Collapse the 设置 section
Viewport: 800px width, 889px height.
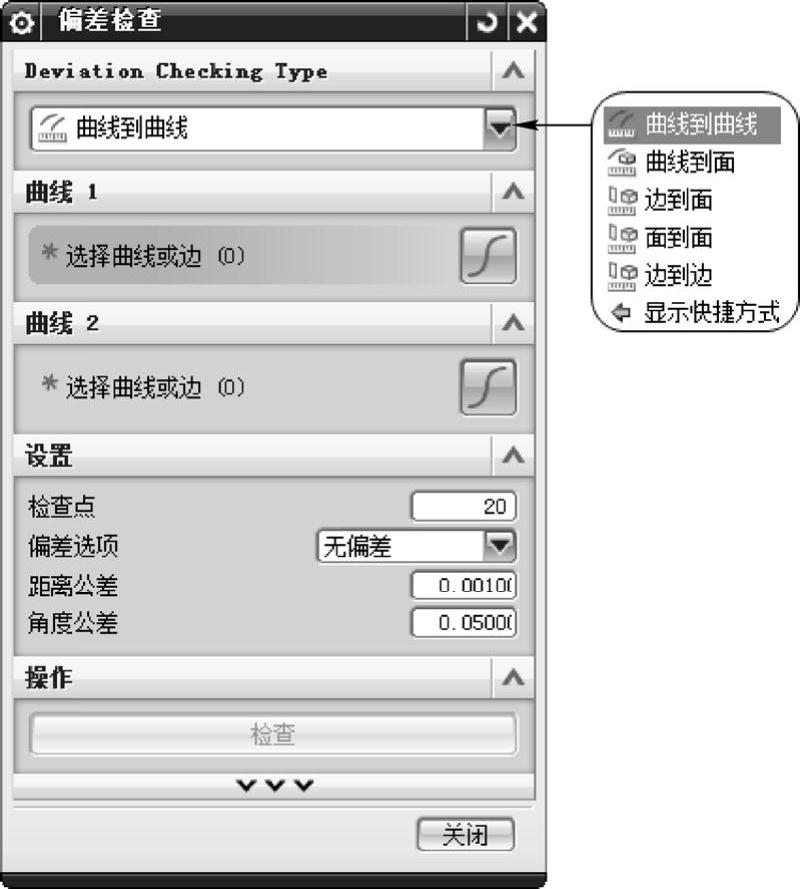pos(513,455)
